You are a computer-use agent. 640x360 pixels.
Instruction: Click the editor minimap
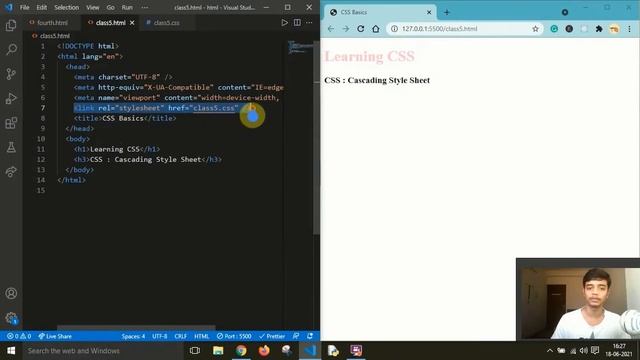300,47
